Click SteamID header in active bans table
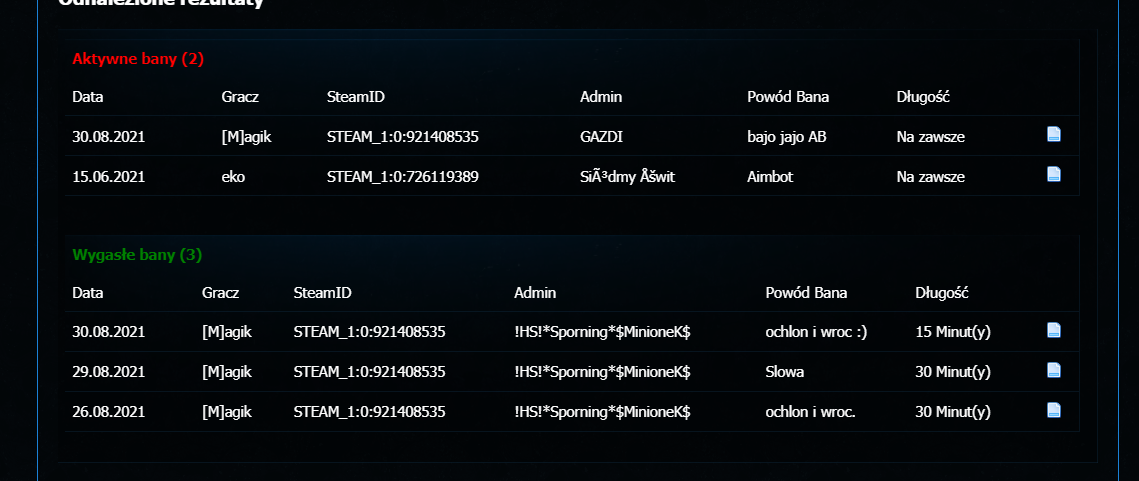This screenshot has width=1139, height=481. pos(356,97)
